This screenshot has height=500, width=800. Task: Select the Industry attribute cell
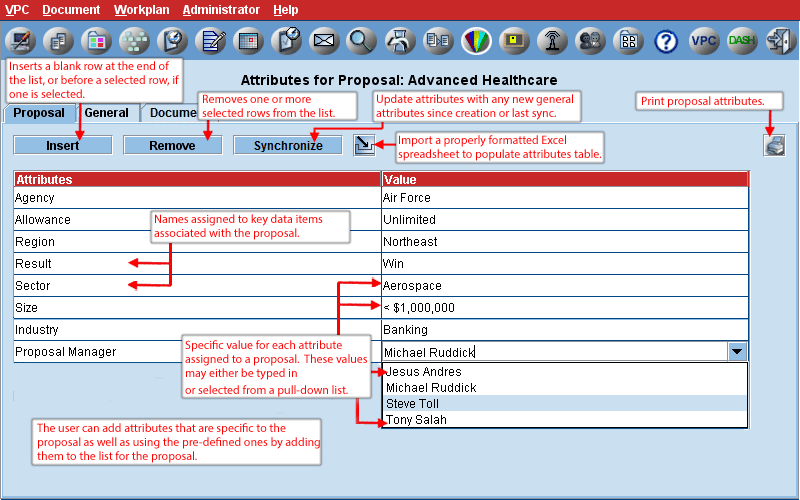(197, 329)
